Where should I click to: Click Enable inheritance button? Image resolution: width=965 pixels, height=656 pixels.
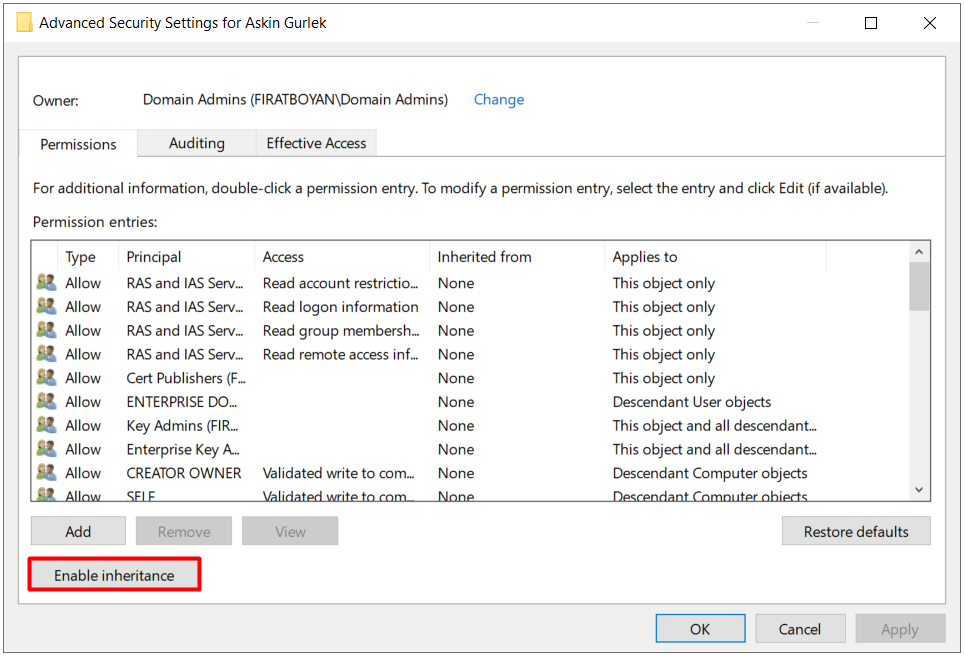tap(114, 575)
